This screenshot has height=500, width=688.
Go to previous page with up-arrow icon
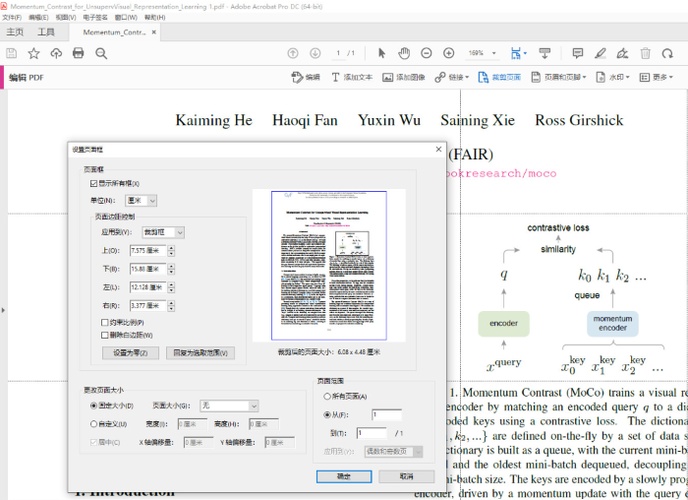[x=293, y=54]
